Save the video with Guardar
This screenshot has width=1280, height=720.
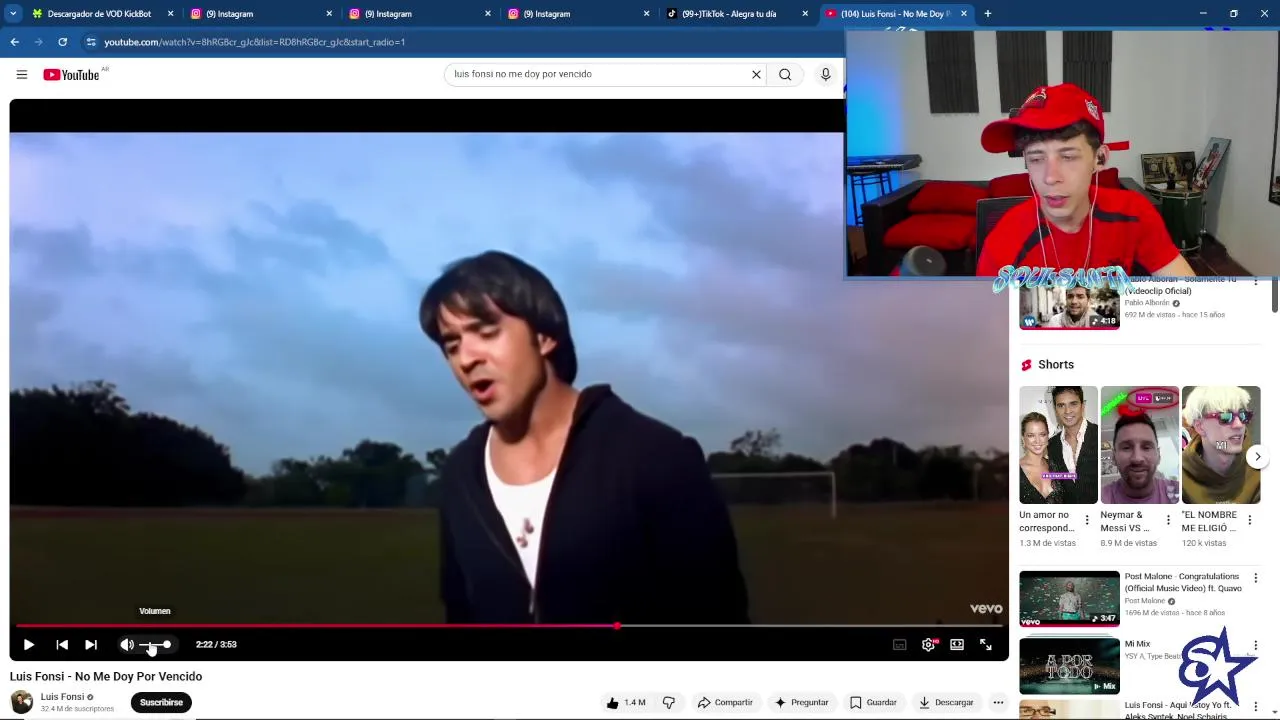[873, 702]
